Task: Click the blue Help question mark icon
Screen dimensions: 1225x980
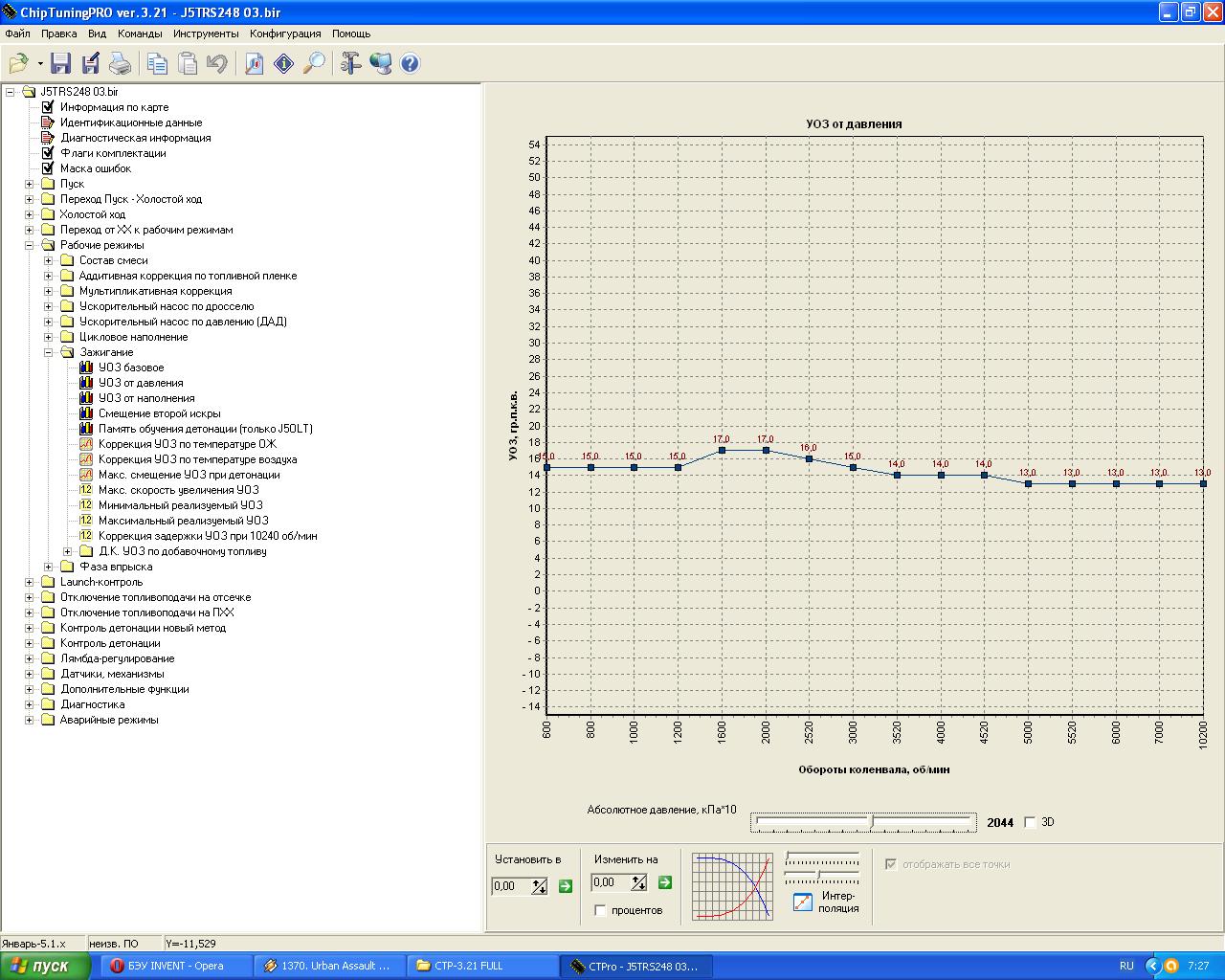Action: point(410,64)
